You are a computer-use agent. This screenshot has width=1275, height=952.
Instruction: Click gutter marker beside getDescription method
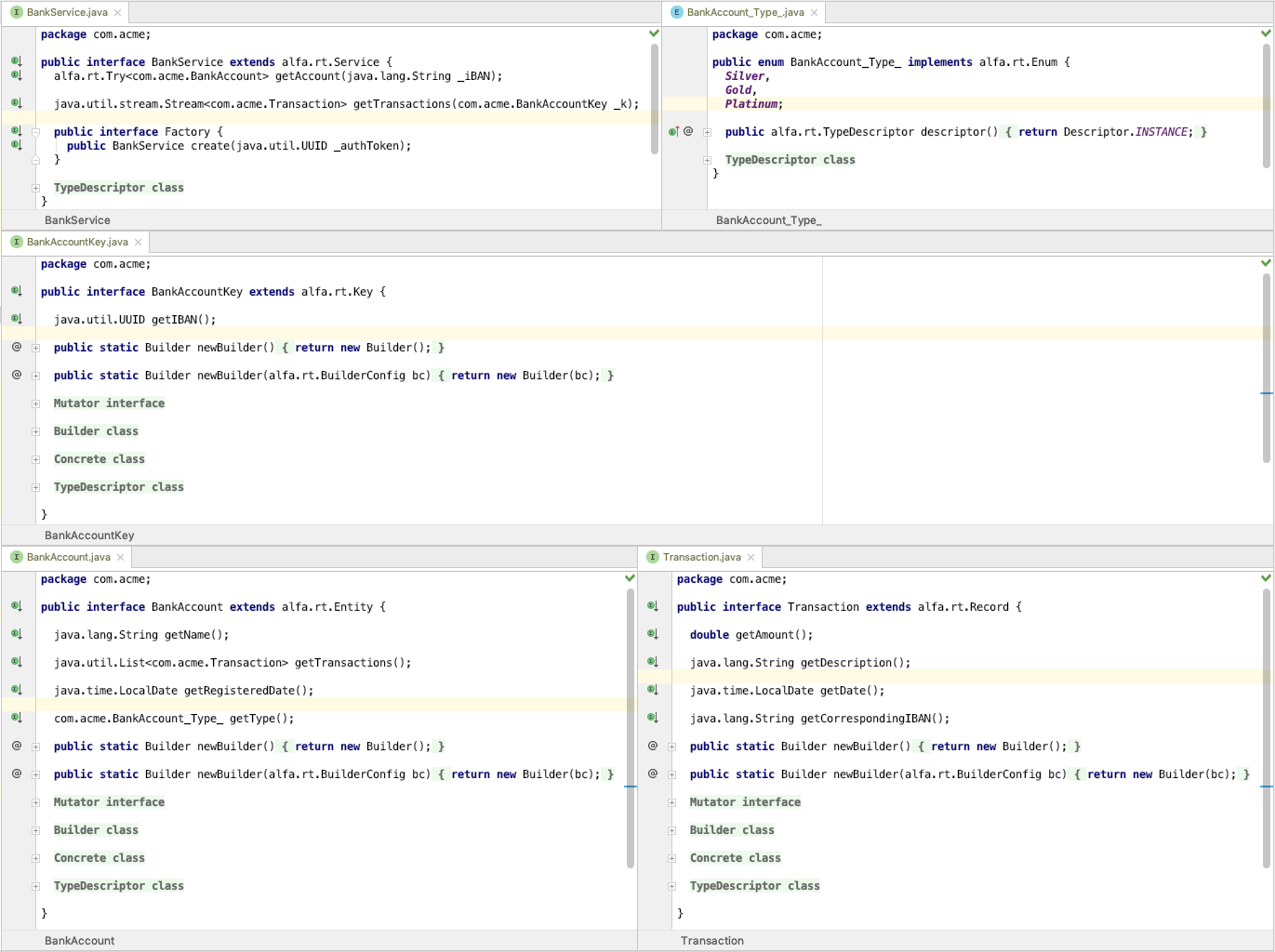653,662
